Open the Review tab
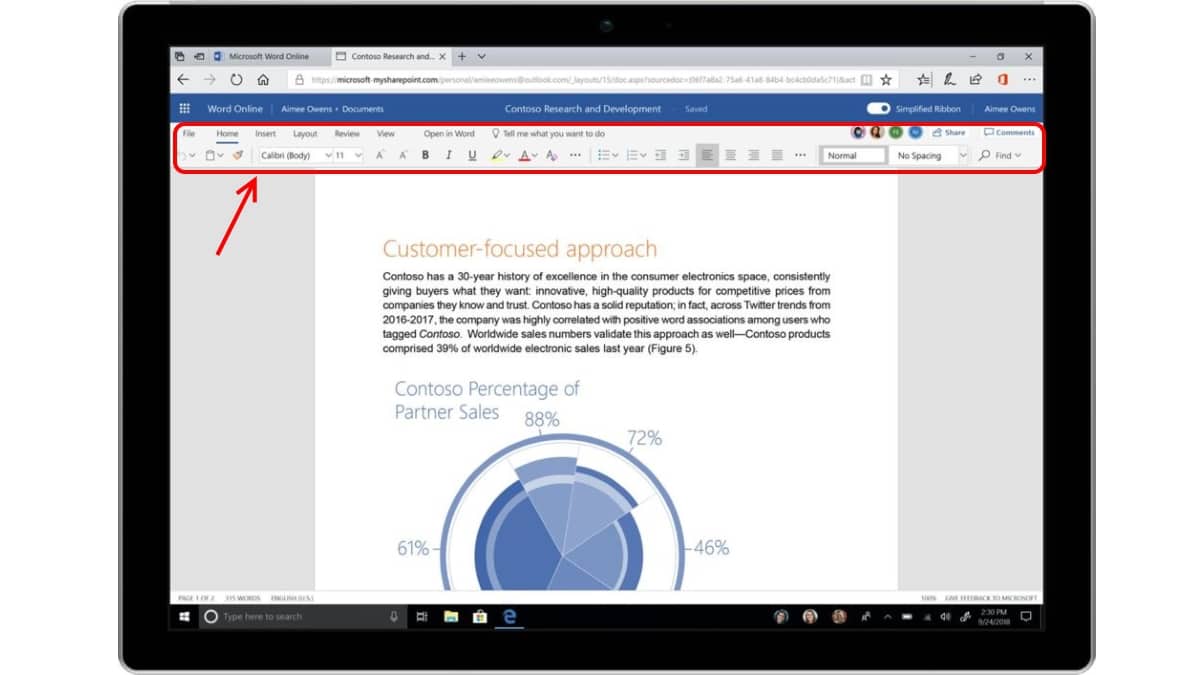 coord(347,133)
